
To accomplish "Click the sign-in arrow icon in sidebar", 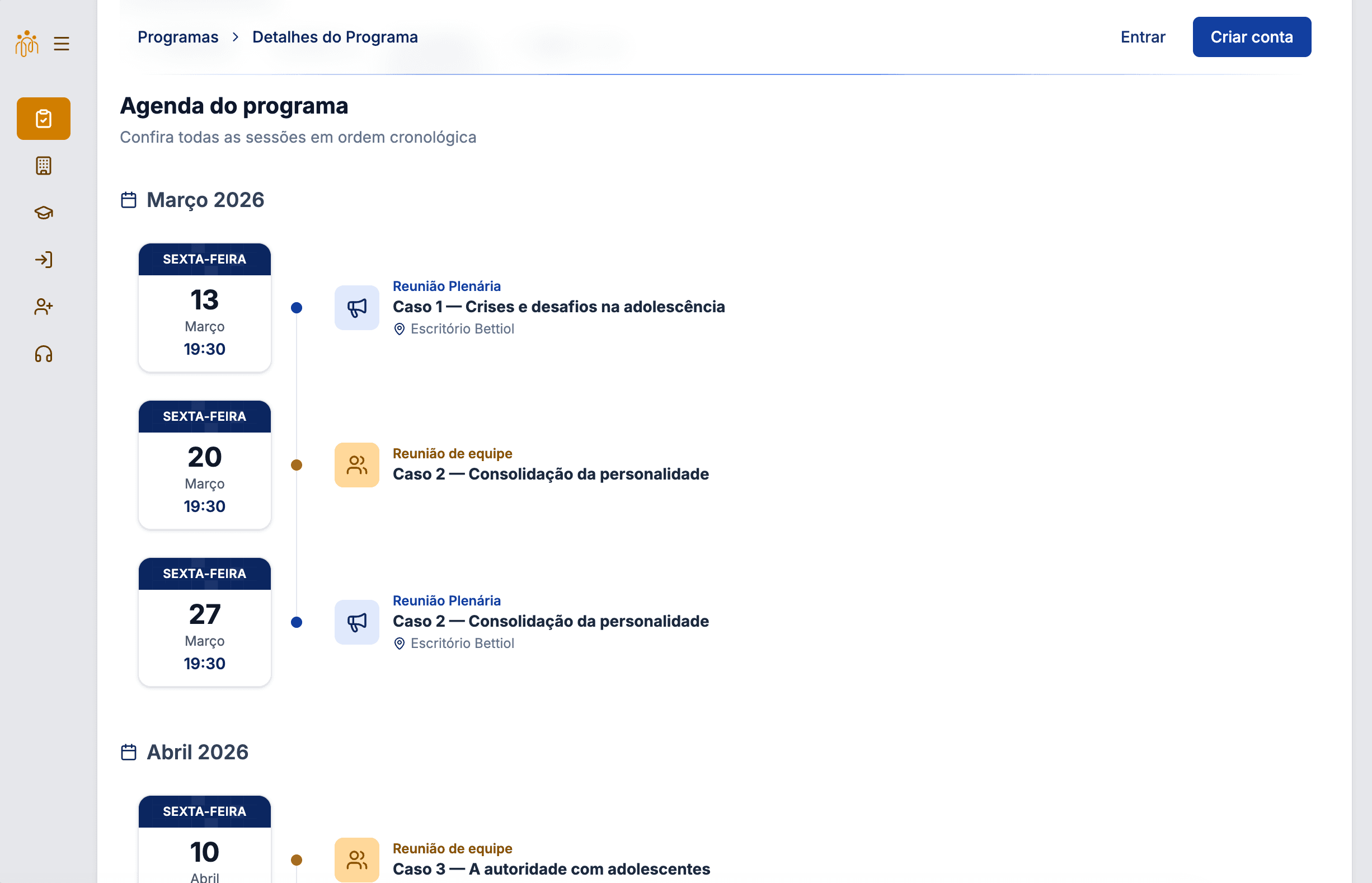I will tap(43, 260).
